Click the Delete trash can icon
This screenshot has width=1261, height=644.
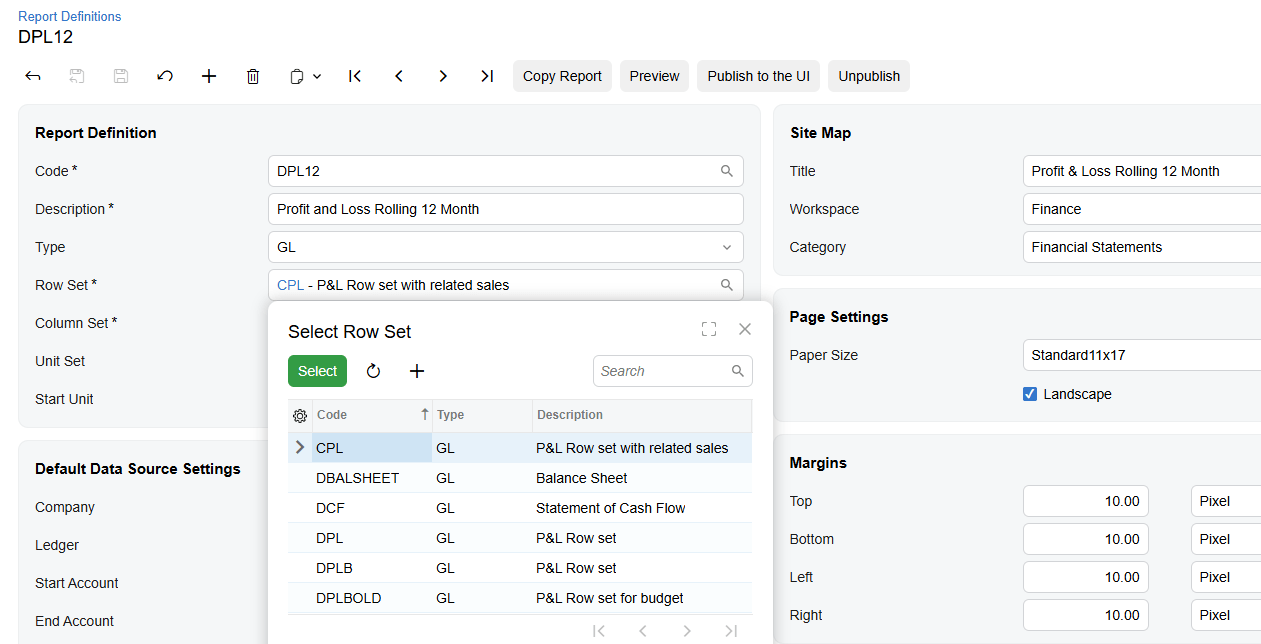coord(253,76)
